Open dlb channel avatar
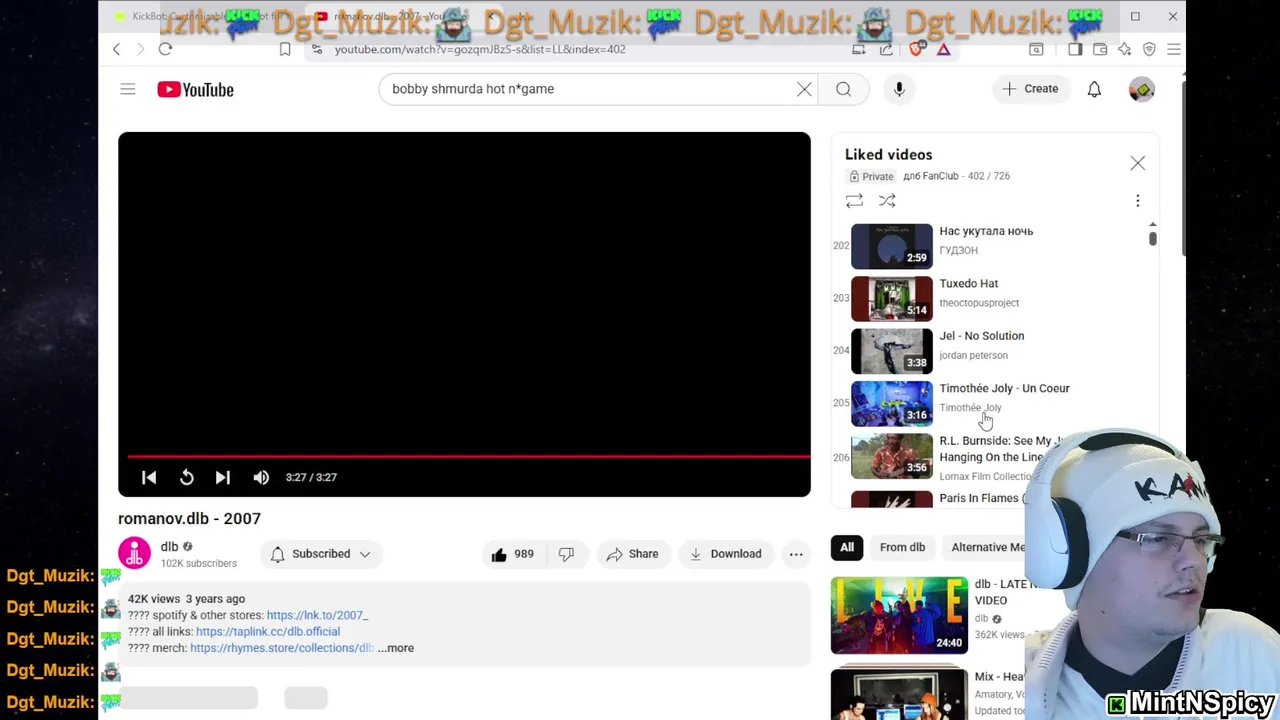Image resolution: width=1280 pixels, height=720 pixels. click(134, 553)
